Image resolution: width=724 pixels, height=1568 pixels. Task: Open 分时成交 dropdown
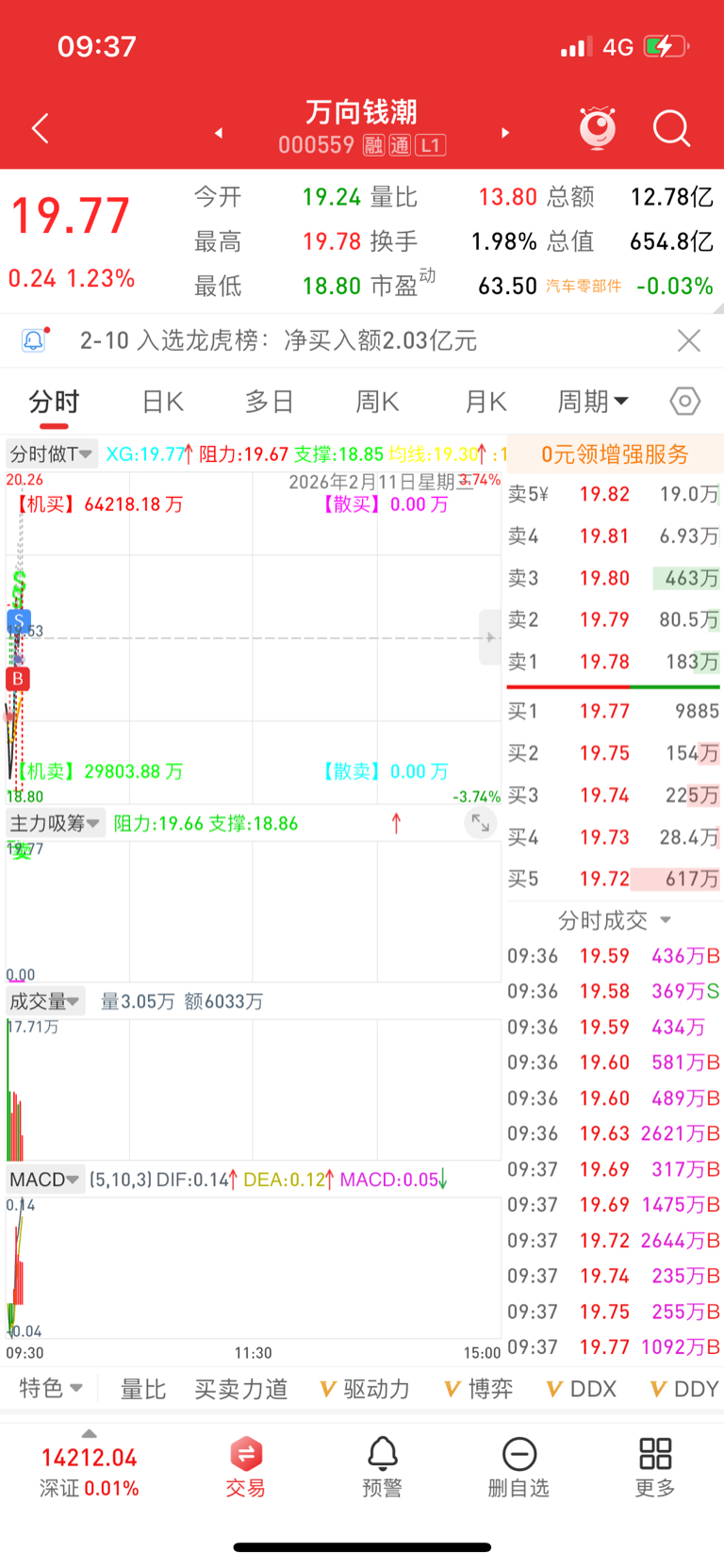coord(615,919)
